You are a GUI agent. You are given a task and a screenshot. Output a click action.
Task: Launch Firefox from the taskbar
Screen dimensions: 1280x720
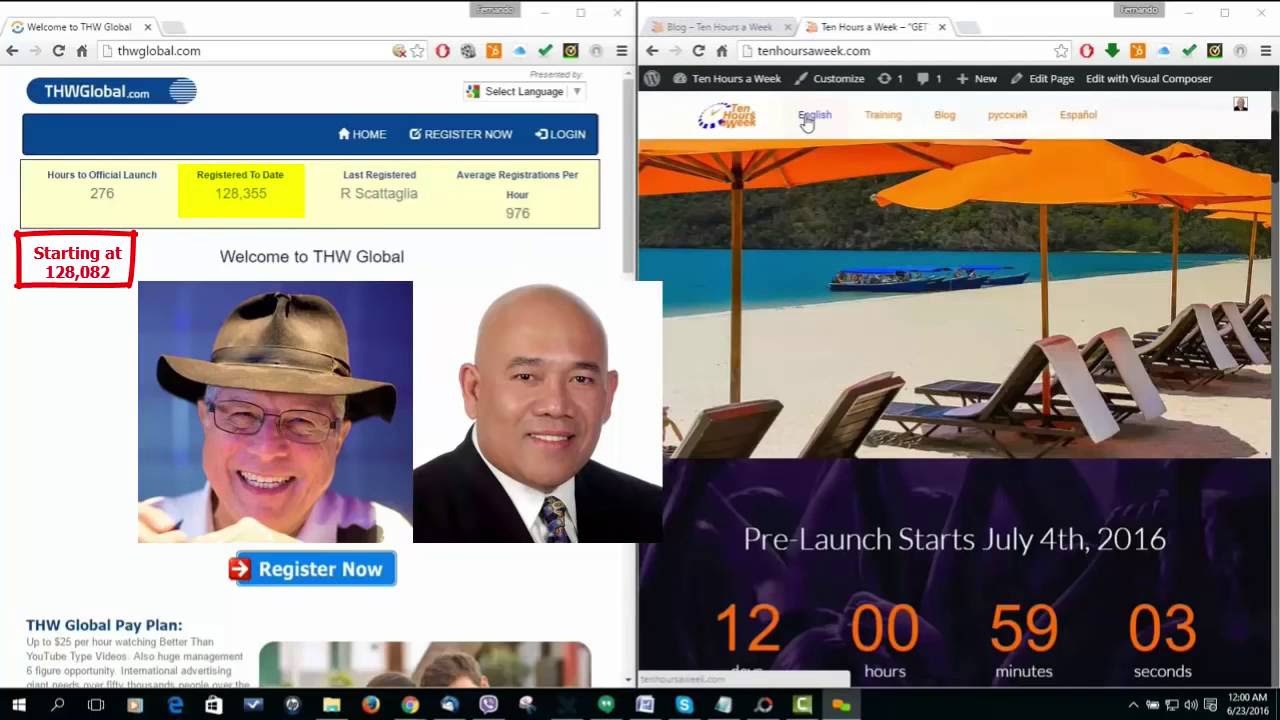coord(371,705)
